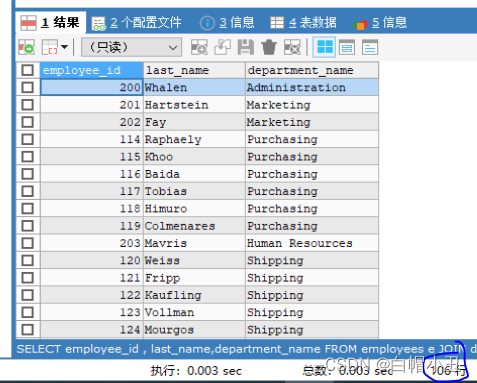Check the box for Baida row
The width and height of the screenshot is (477, 383).
tap(27, 174)
